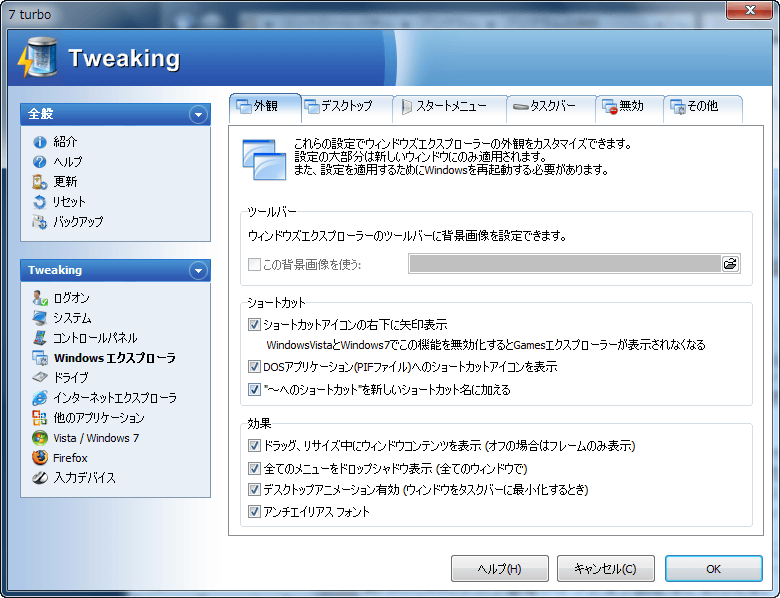Close the 7 turbo window

tap(750, 10)
